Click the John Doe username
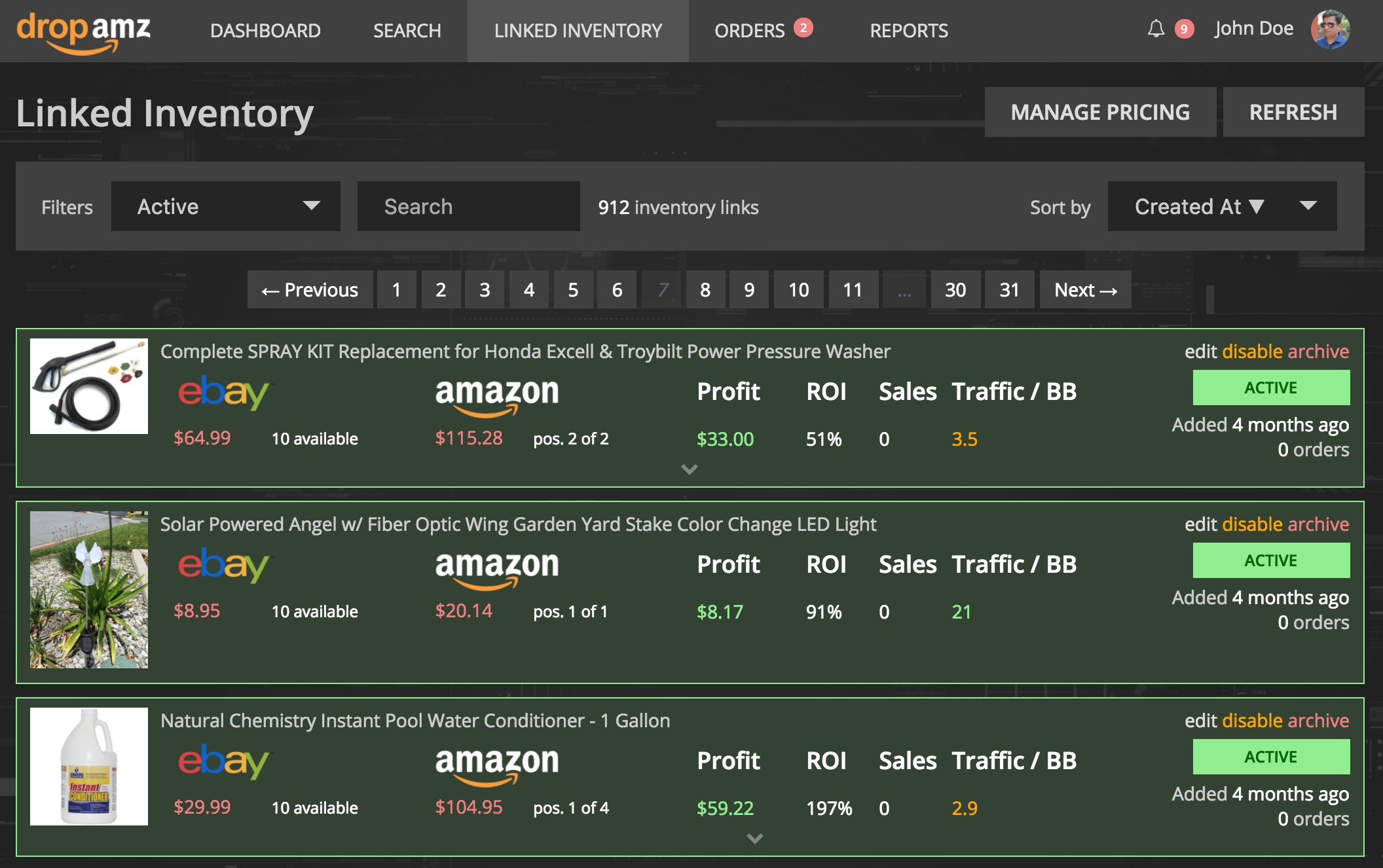Viewport: 1383px width, 868px height. click(x=1254, y=28)
